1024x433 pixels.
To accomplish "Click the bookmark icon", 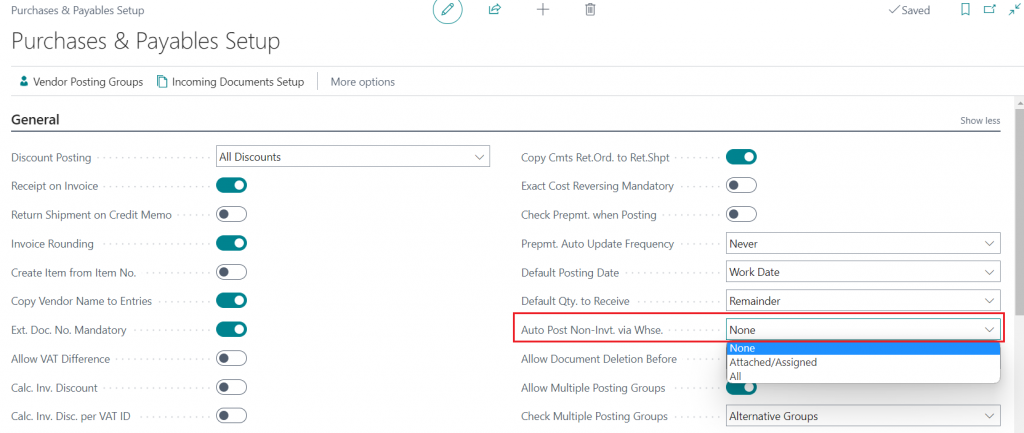I will point(965,10).
